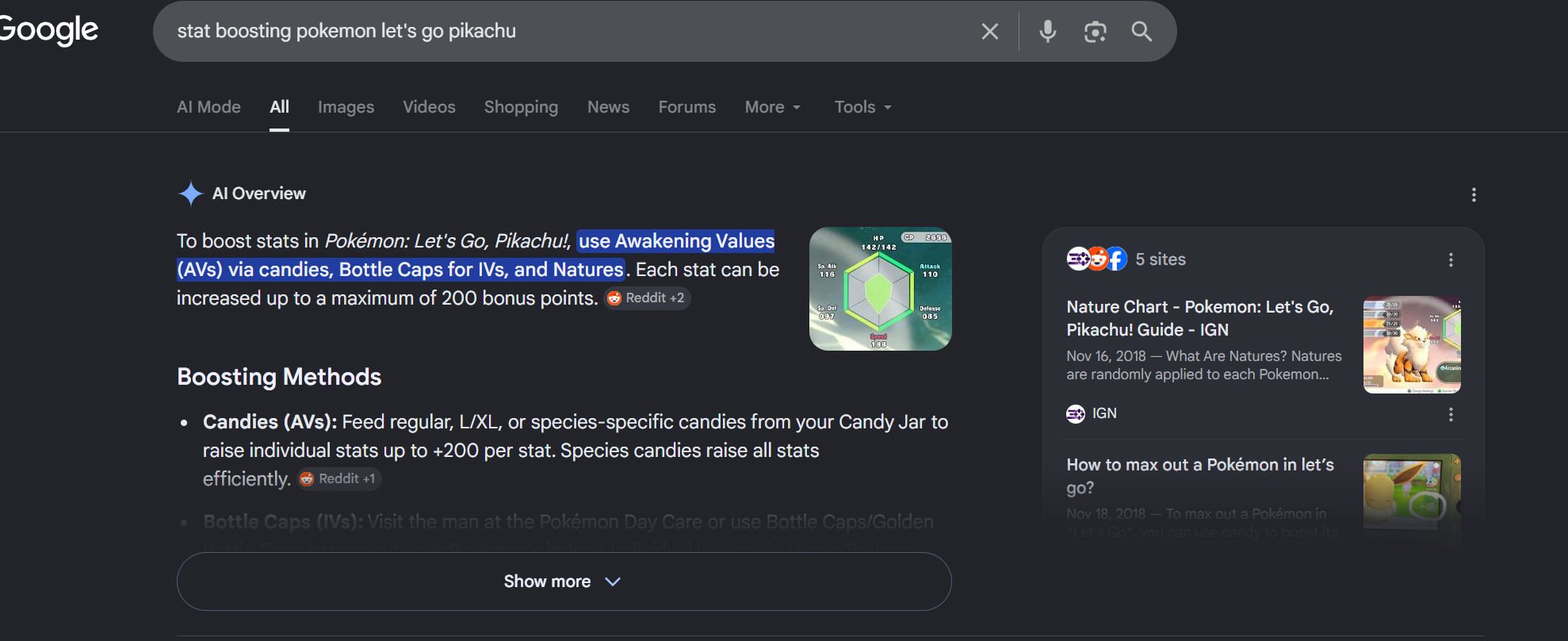This screenshot has height=641, width=1568.
Task: Go to the Forums tab
Action: coord(686,107)
